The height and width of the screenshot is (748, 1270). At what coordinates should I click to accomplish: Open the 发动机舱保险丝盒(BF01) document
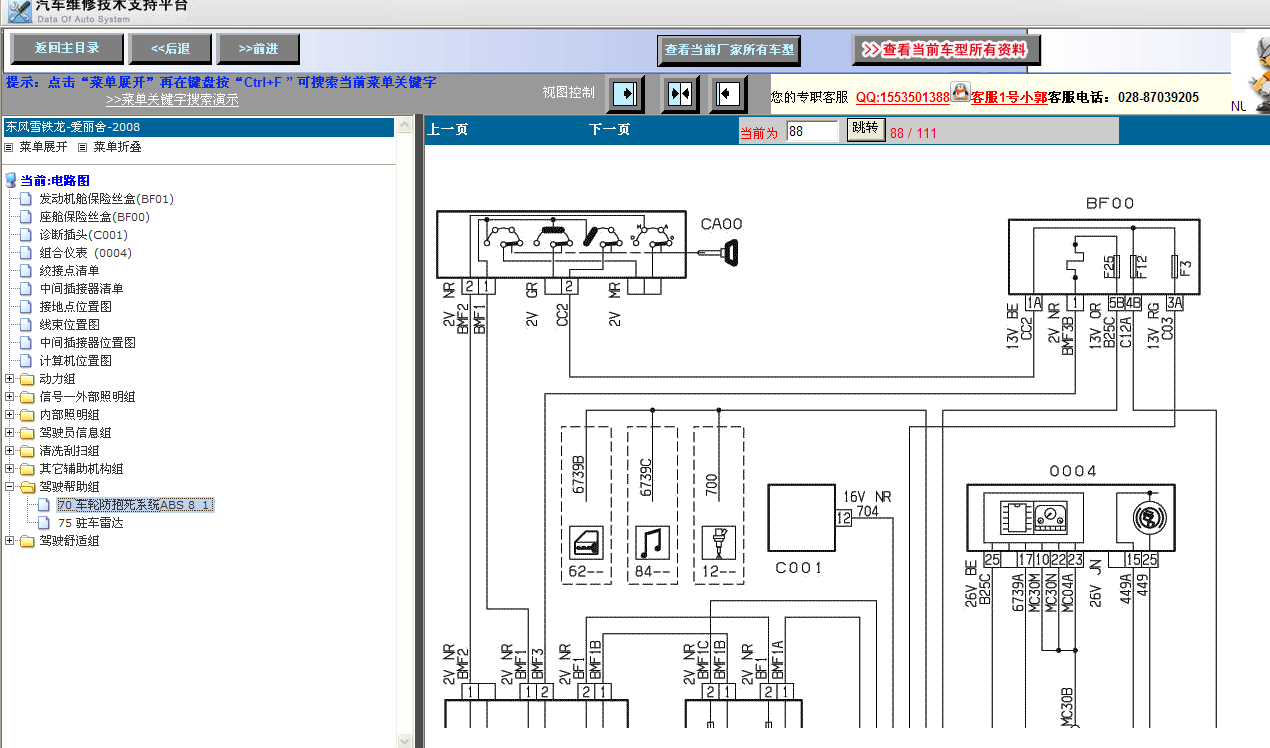[106, 199]
